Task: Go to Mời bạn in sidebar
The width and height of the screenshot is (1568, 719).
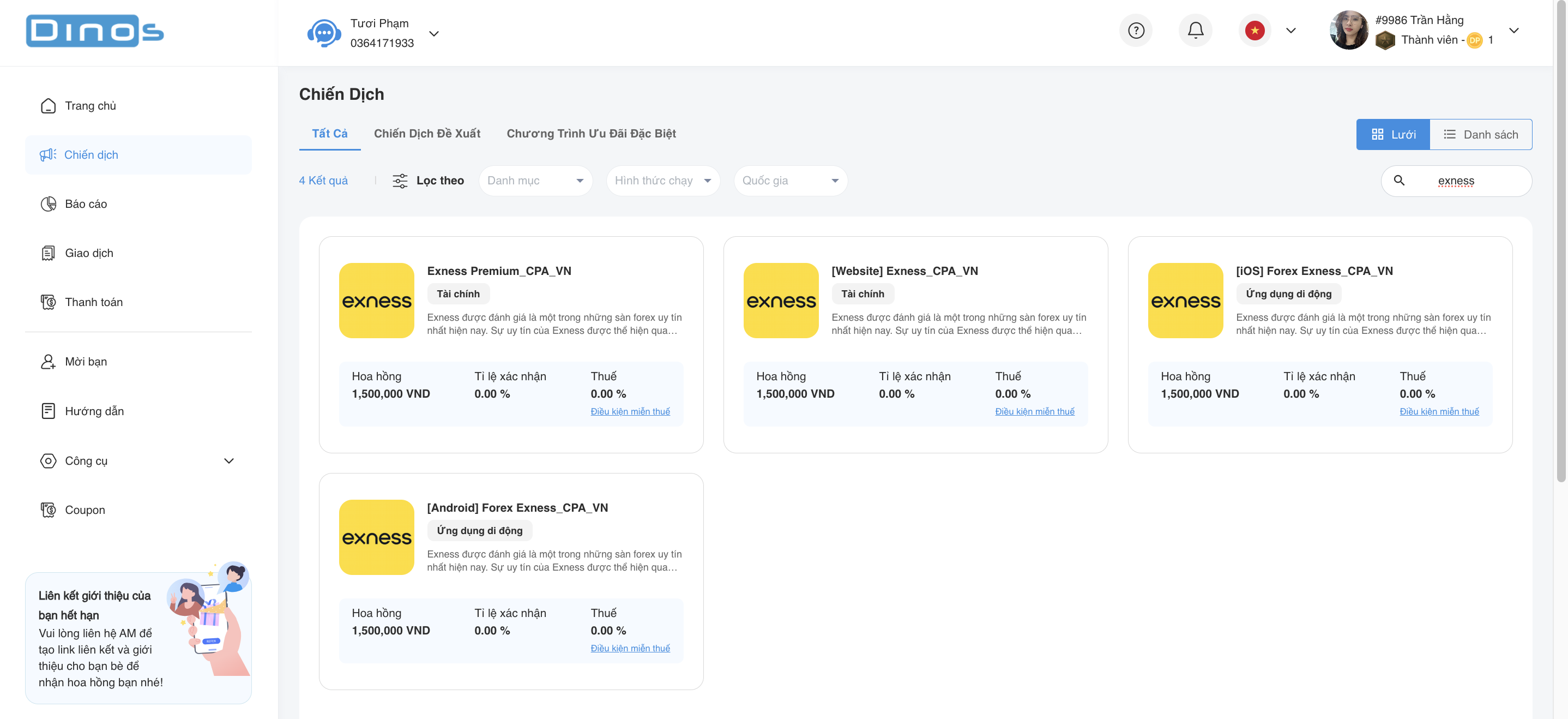Action: [86, 362]
